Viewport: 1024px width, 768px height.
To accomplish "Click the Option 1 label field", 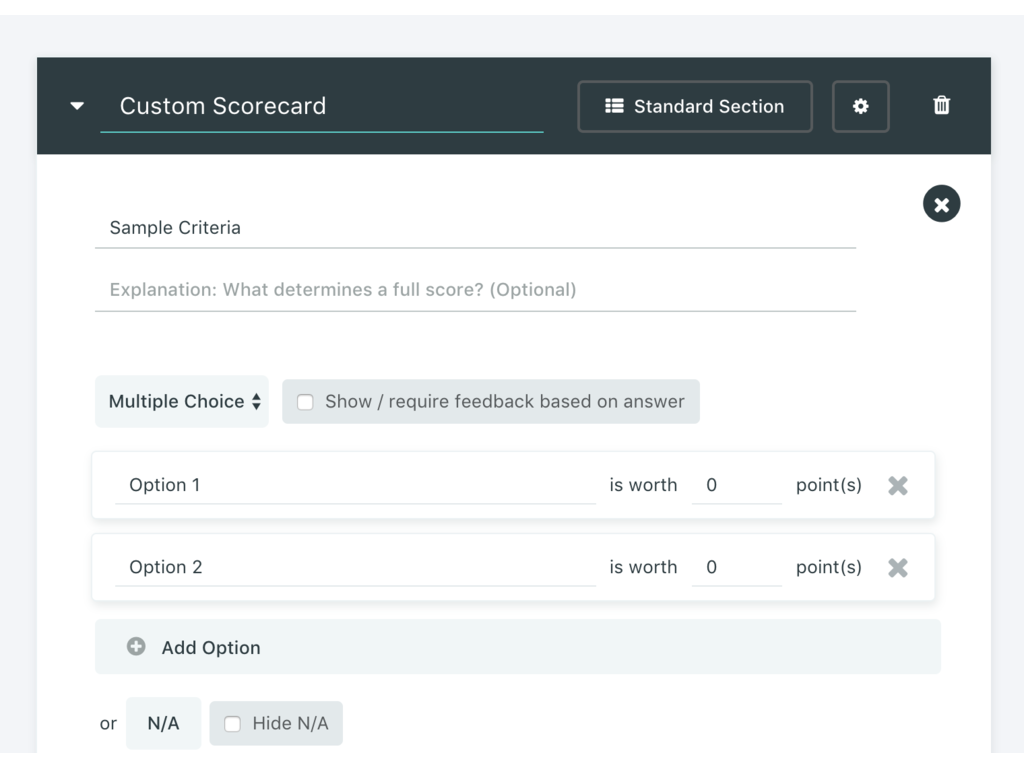I will pyautogui.click(x=355, y=485).
